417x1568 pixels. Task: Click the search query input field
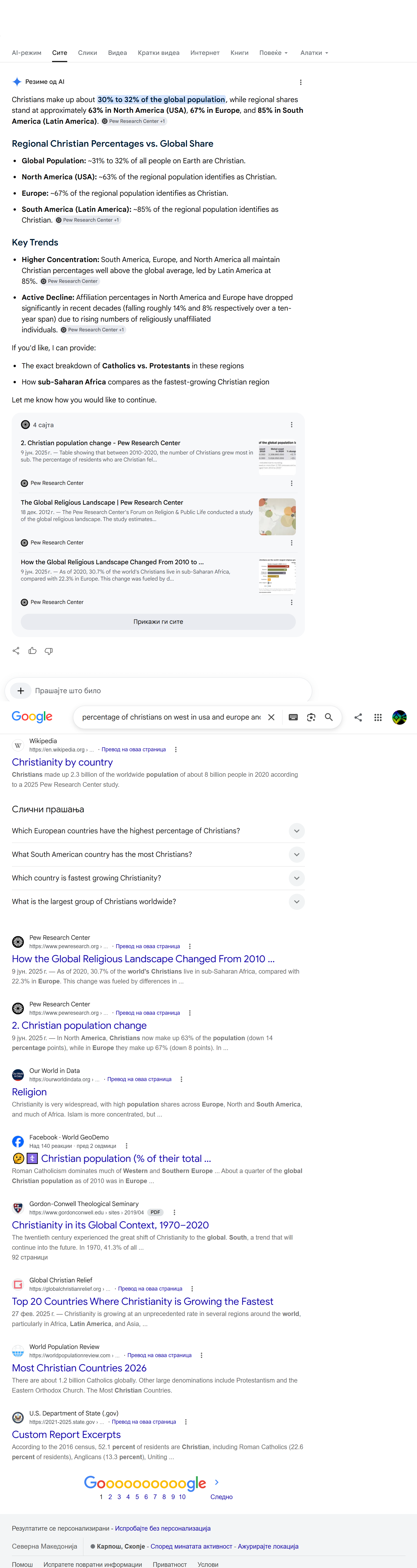coord(171,717)
